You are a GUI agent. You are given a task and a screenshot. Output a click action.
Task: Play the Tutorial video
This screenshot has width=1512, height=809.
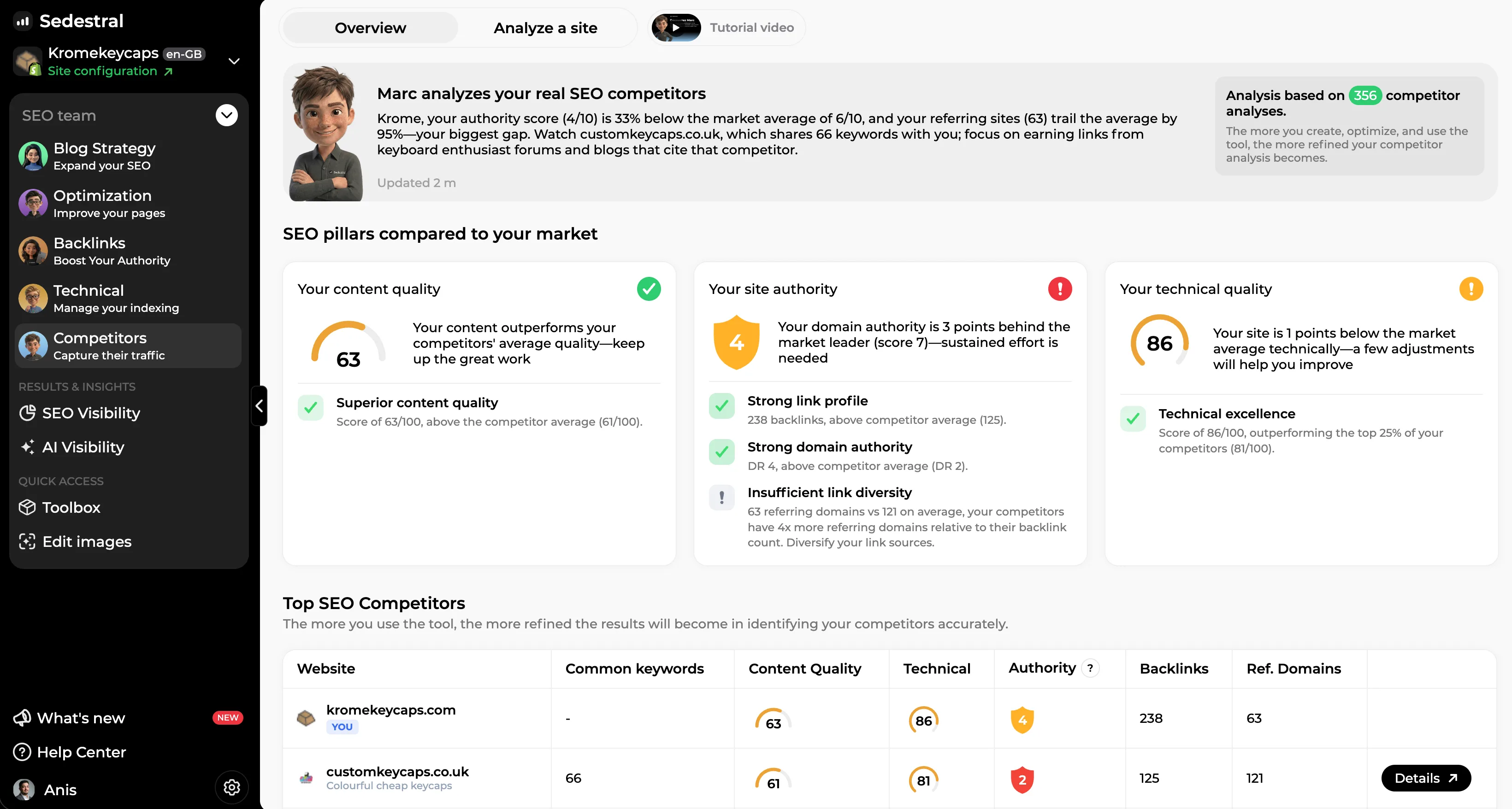tap(676, 28)
